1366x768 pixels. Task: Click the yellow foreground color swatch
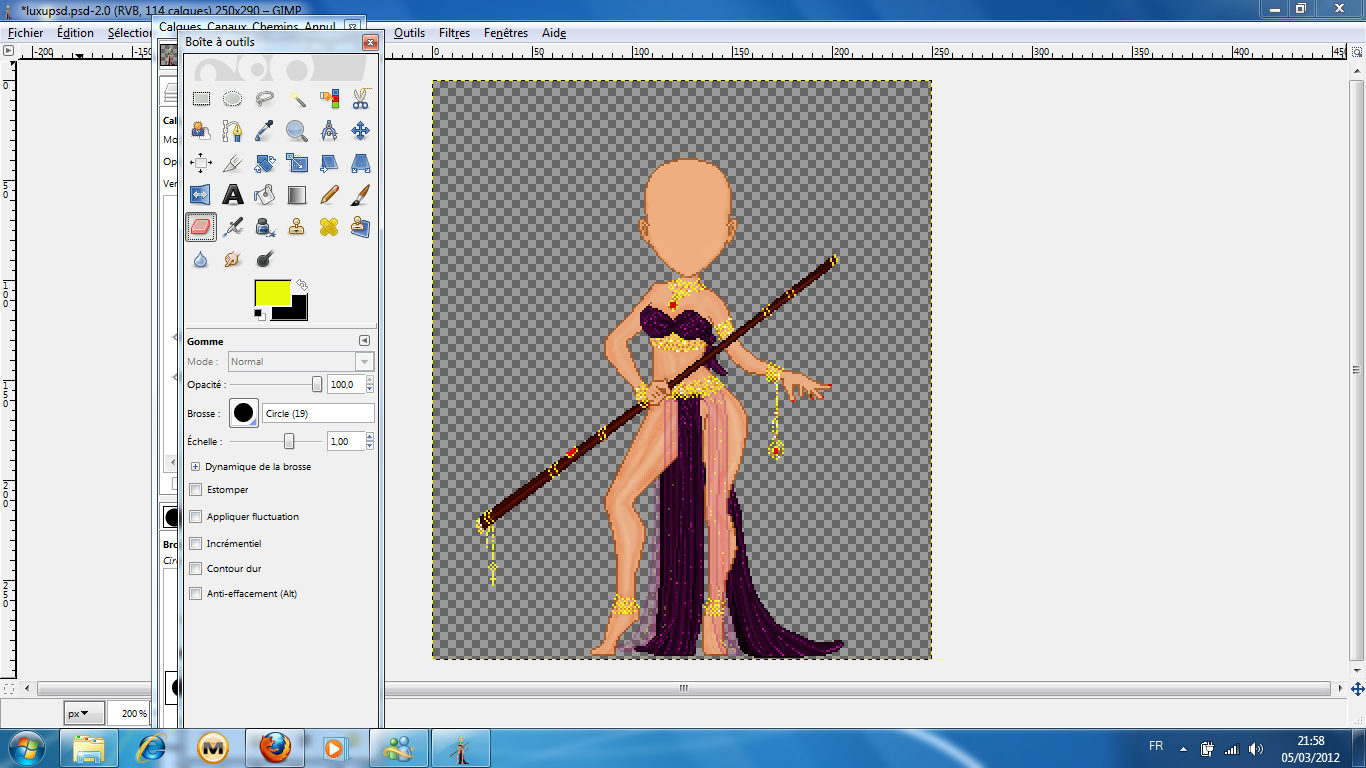(272, 292)
